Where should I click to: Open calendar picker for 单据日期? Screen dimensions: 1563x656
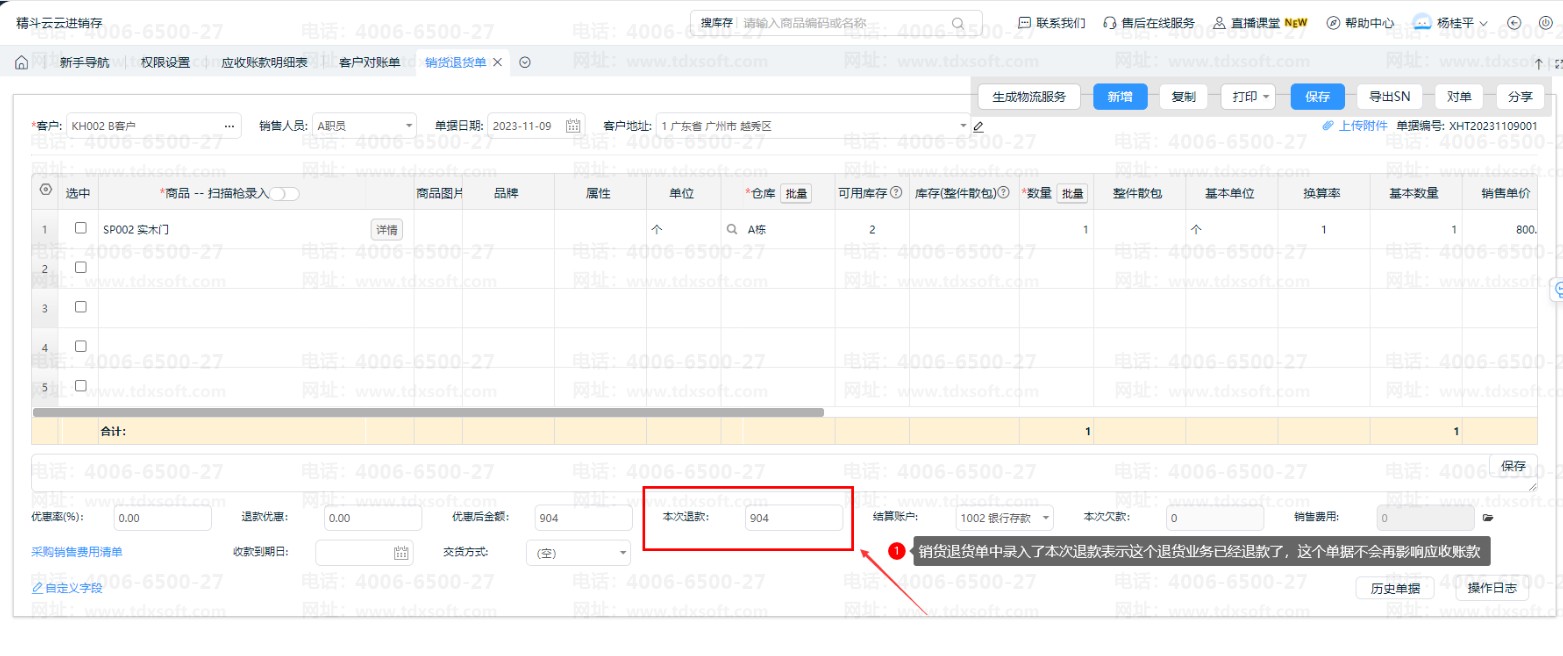pos(573,126)
